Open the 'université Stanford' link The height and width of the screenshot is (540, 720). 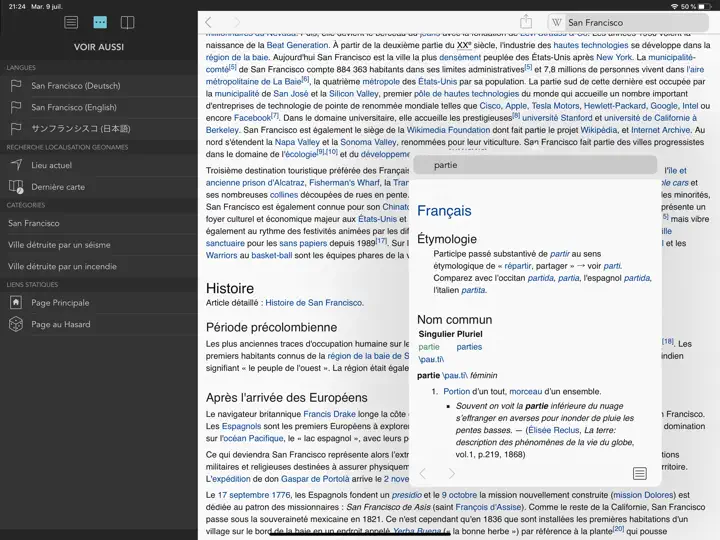(557, 118)
